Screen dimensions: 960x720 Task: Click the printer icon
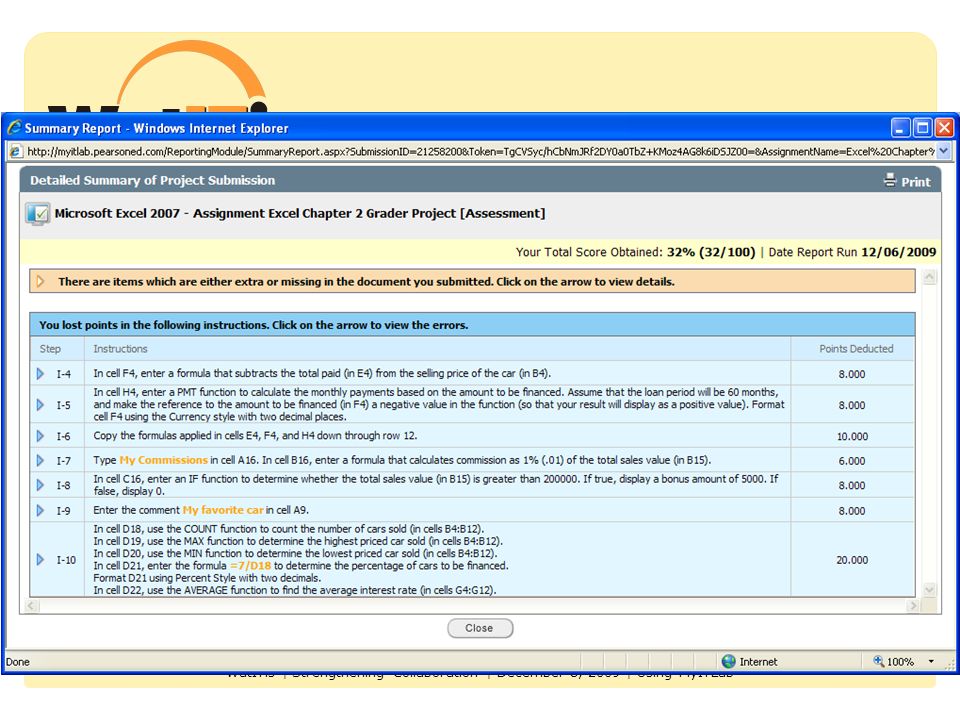[890, 180]
